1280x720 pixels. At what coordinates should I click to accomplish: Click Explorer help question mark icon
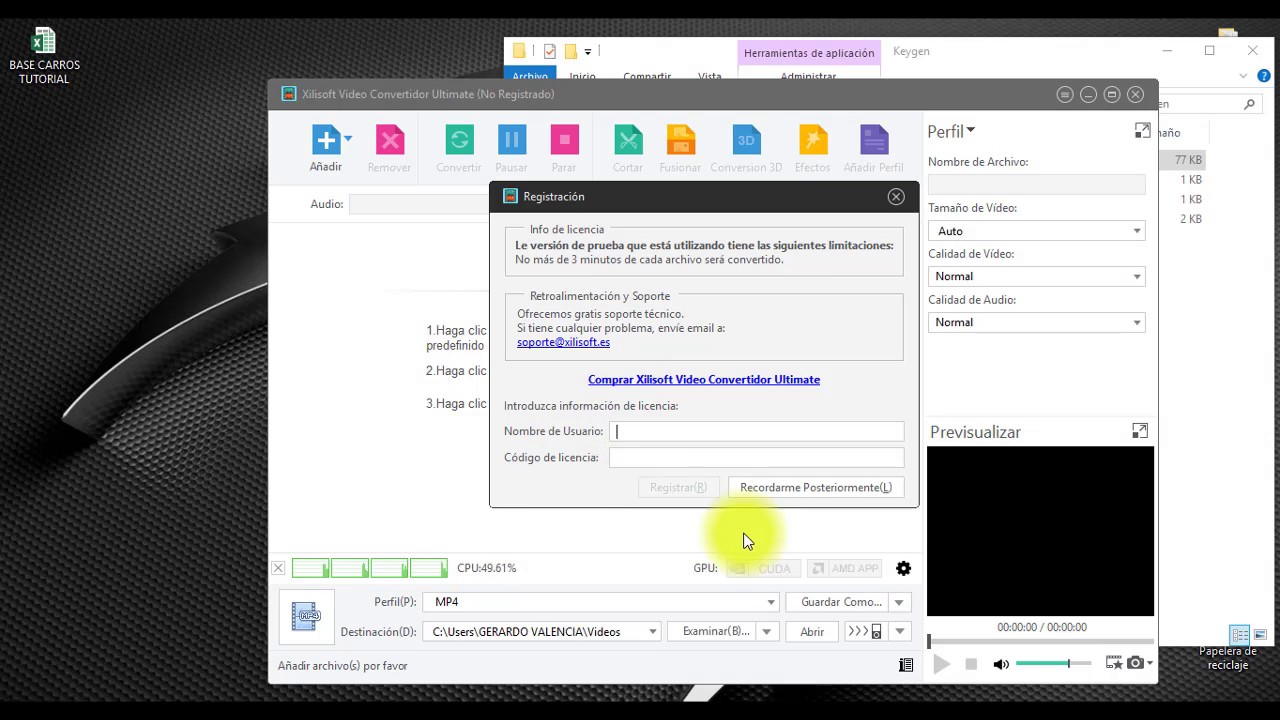click(x=1262, y=76)
